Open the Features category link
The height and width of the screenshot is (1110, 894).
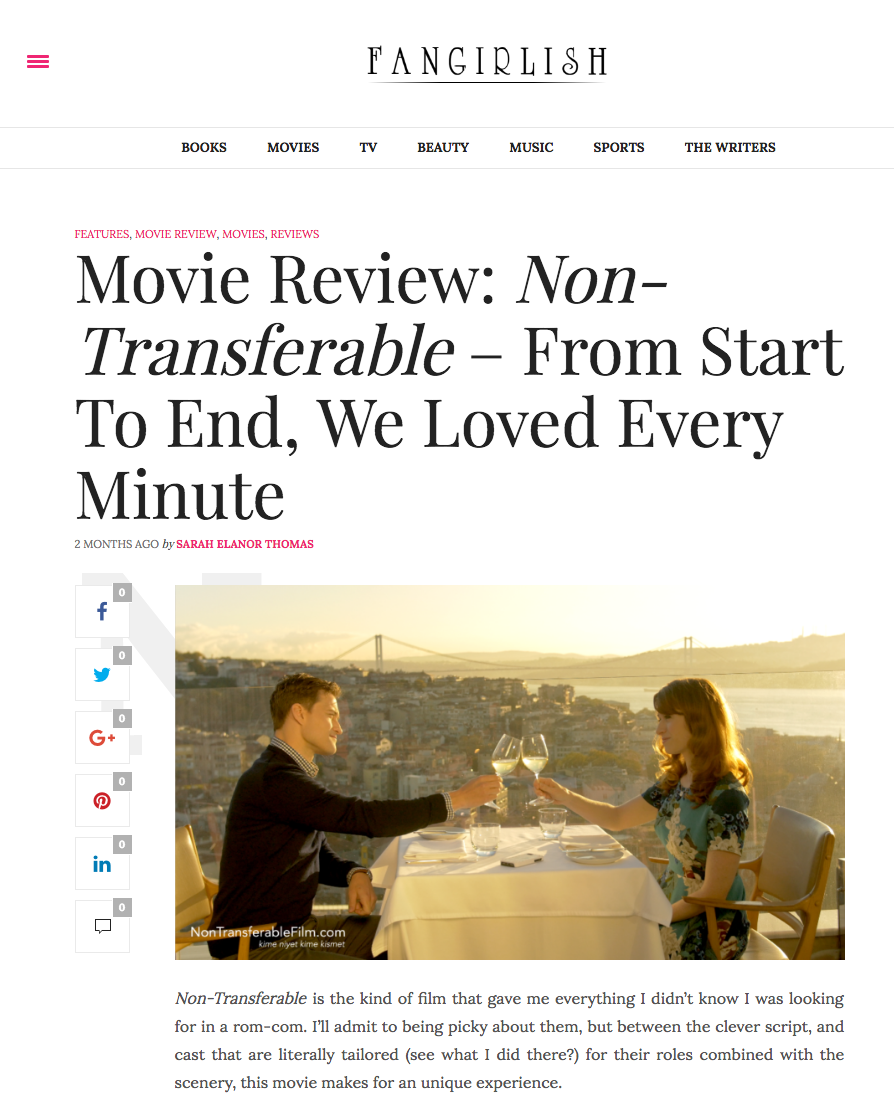102,234
